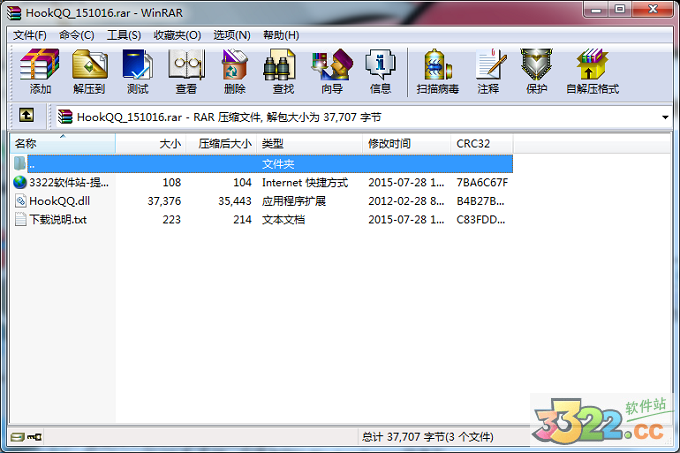Start 扫描病毒 virus scan
Image resolution: width=680 pixels, height=453 pixels.
438,70
